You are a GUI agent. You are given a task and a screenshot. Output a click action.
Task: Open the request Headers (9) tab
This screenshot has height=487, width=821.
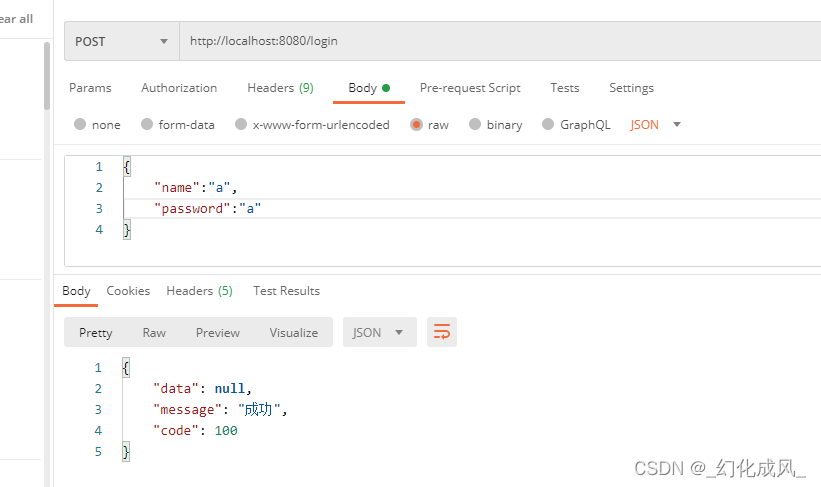[280, 88]
